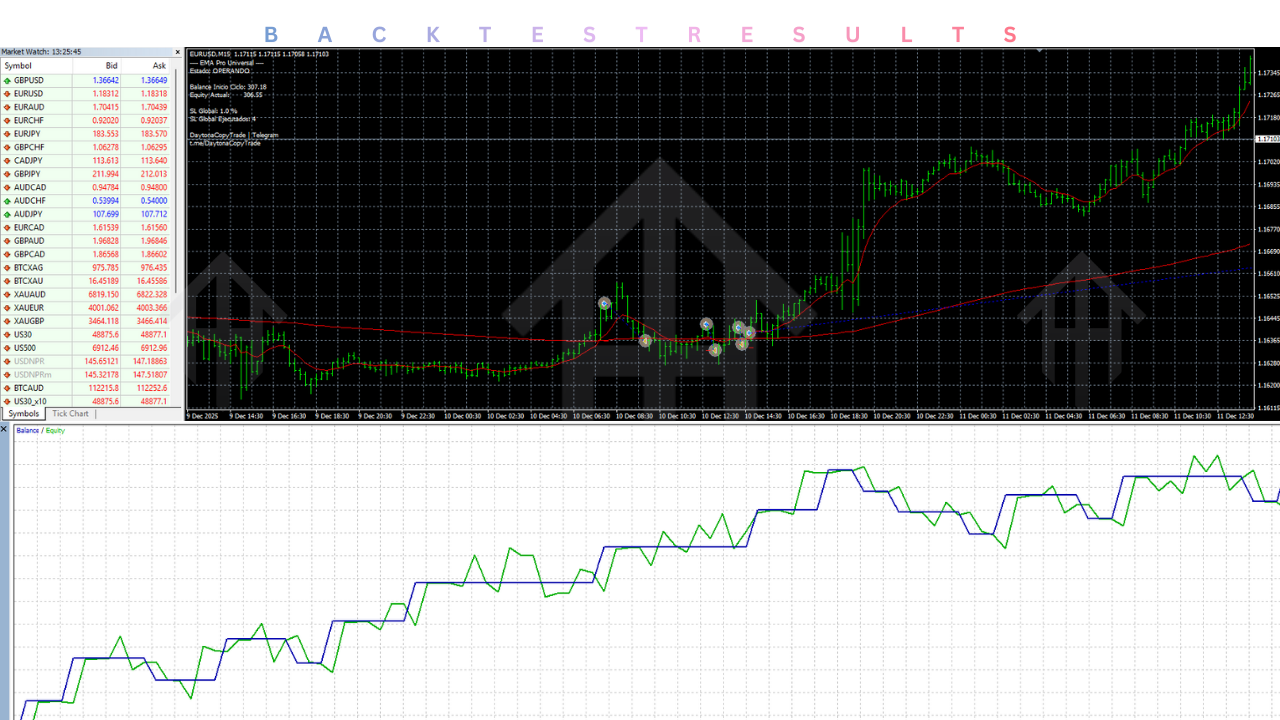This screenshot has height=720, width=1280.
Task: Click the red arrow icon beside EURJPY
Action: click(x=6, y=133)
